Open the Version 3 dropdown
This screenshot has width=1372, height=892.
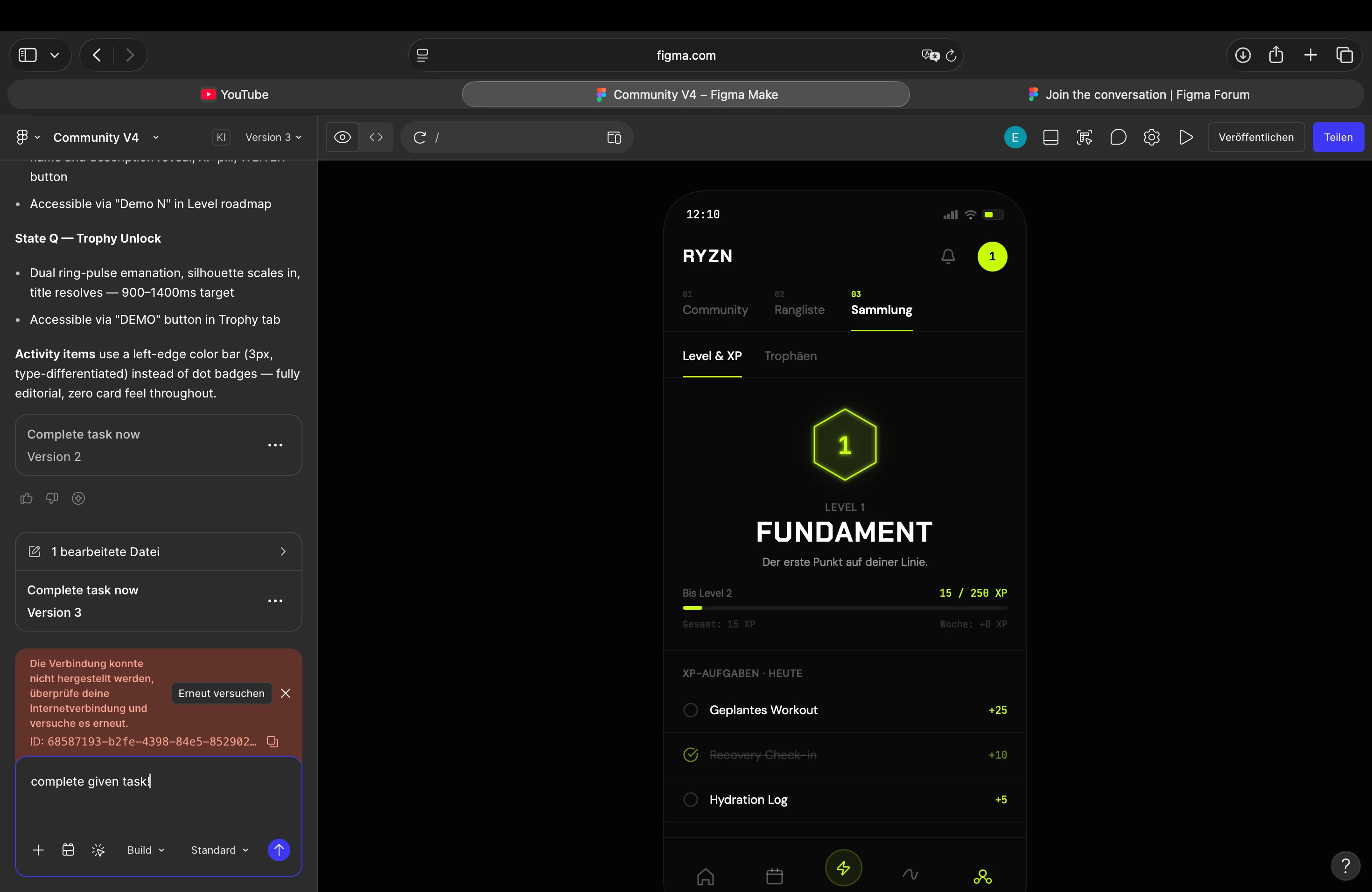(273, 137)
